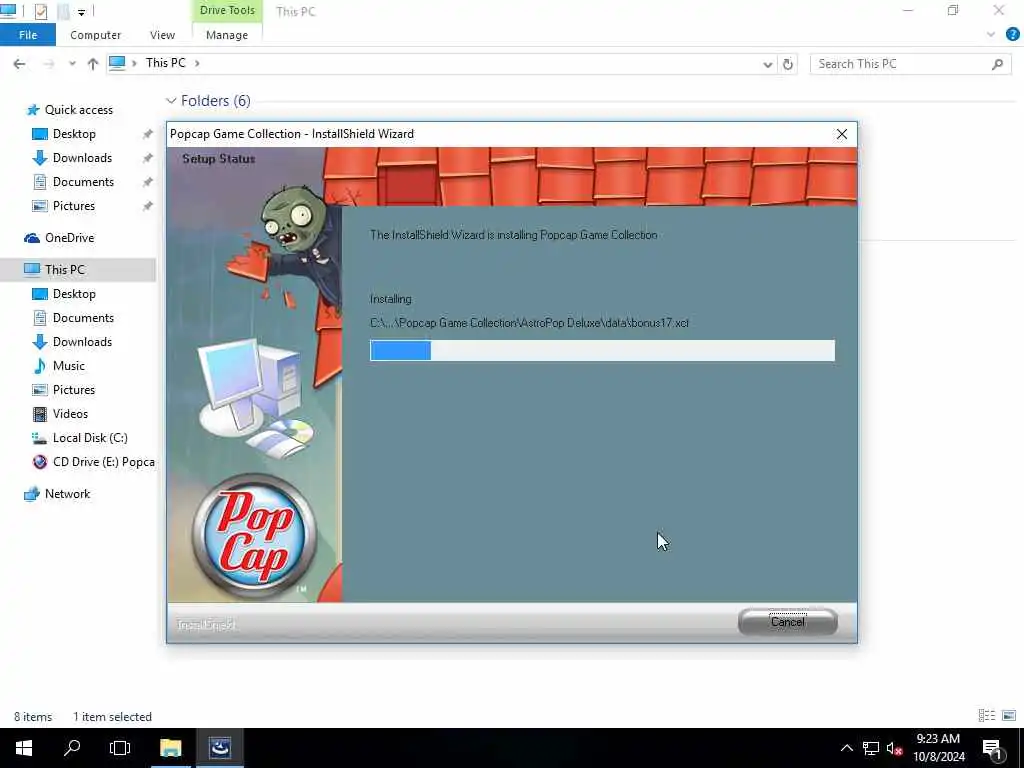The width and height of the screenshot is (1024, 768).
Task: Open Pictures under This PC
Action: tap(74, 390)
